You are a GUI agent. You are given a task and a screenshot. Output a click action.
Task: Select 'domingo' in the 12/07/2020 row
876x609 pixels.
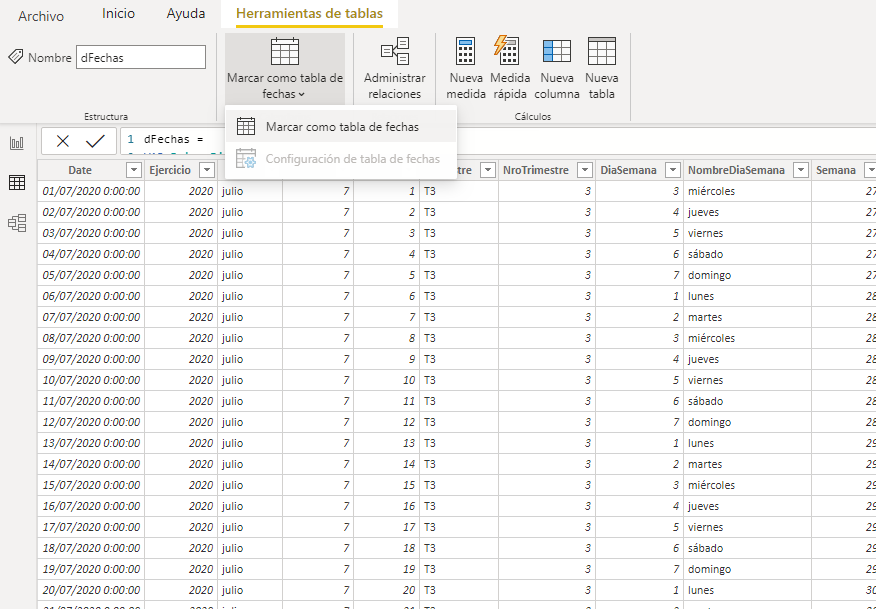click(x=710, y=422)
